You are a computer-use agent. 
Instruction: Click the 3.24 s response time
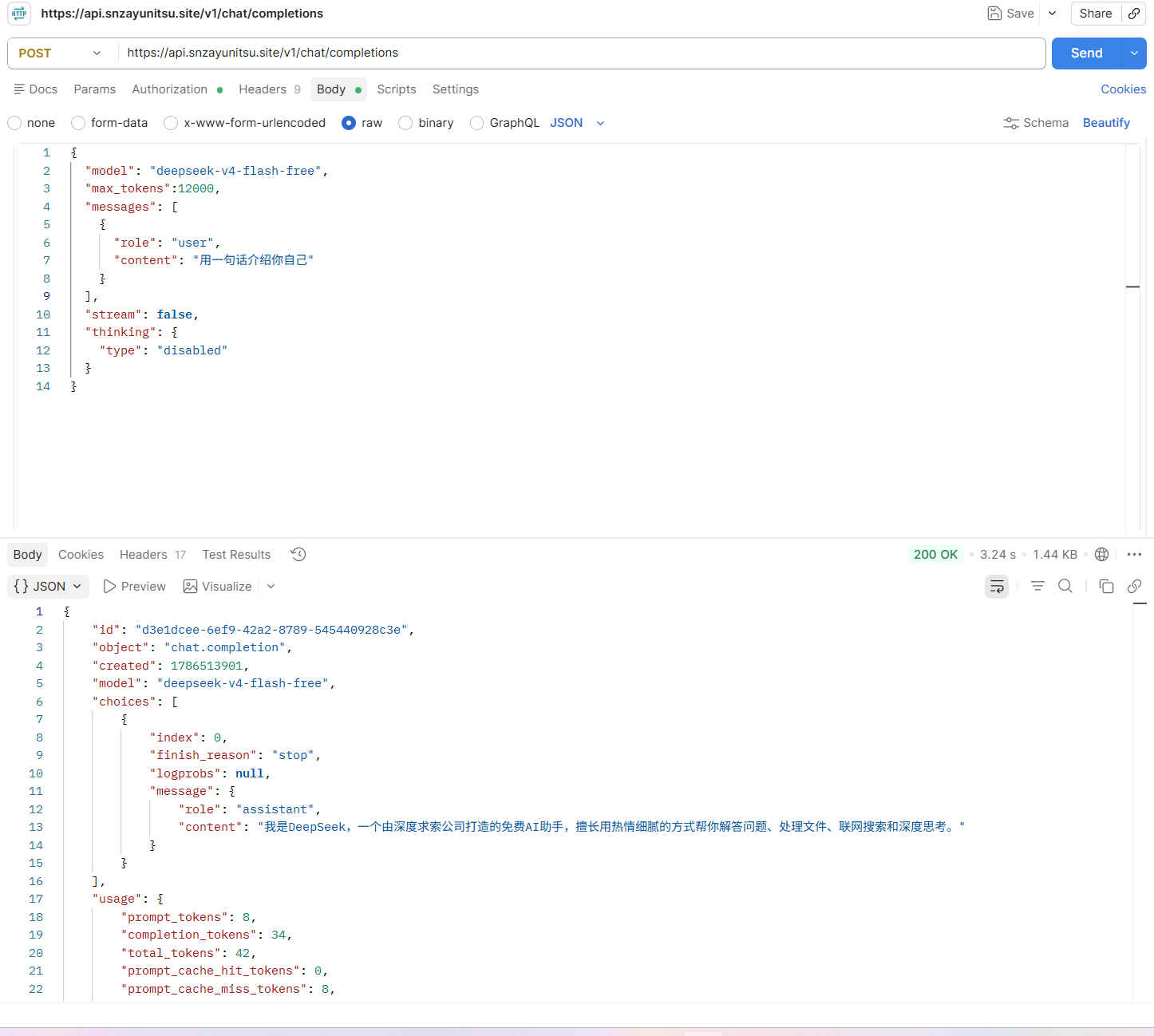point(998,555)
